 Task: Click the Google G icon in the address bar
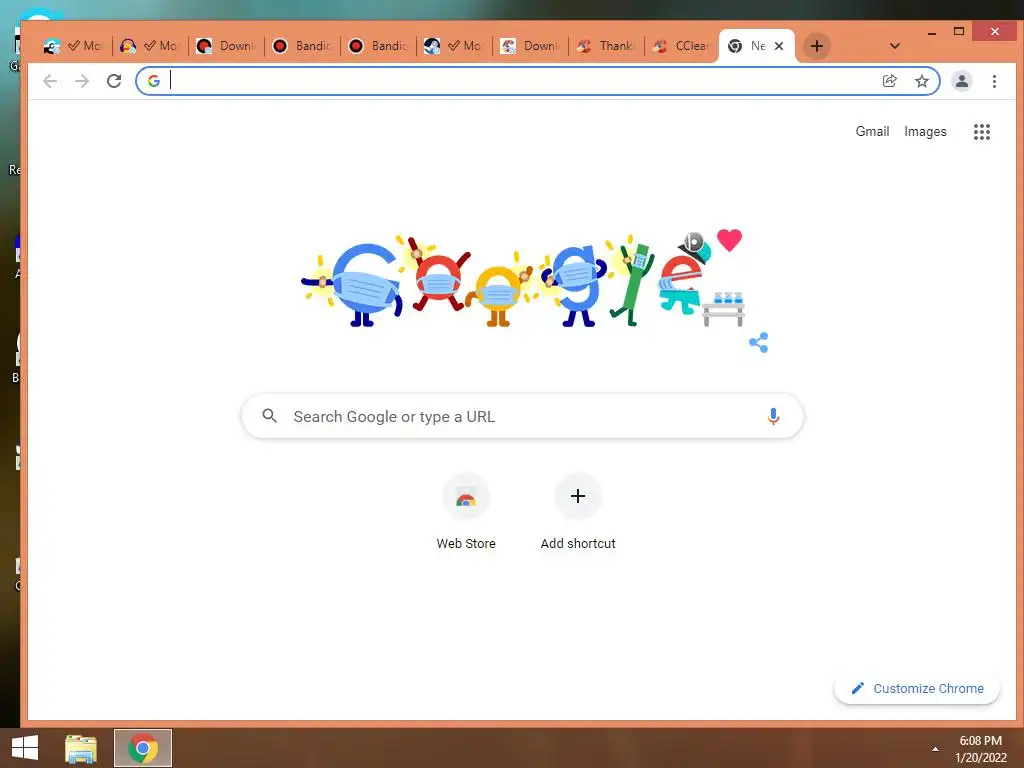click(x=154, y=81)
